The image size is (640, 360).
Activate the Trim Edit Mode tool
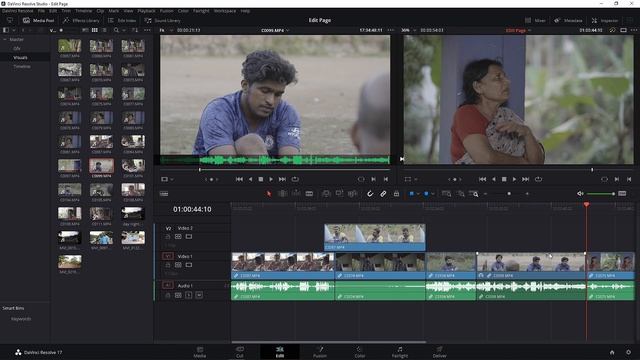pos(282,194)
